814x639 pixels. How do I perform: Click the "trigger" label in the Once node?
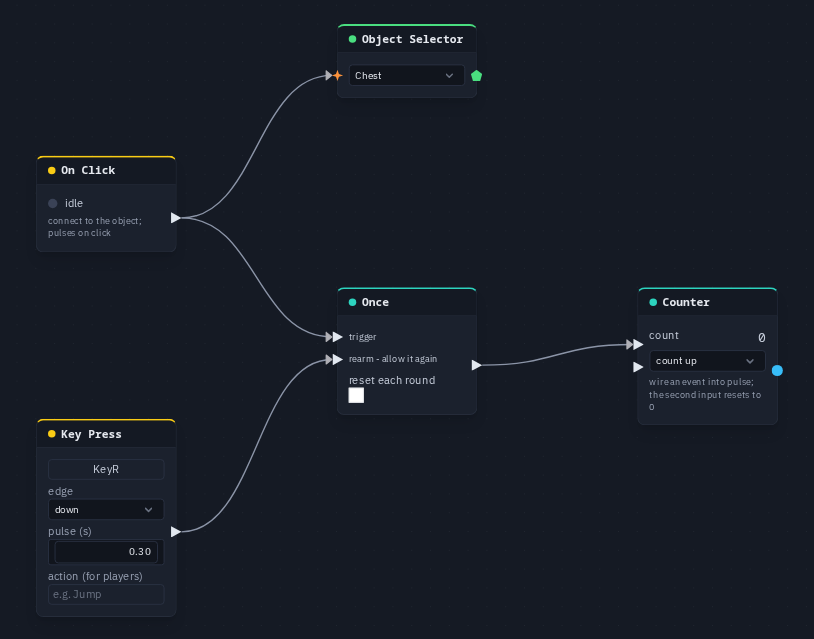362,337
